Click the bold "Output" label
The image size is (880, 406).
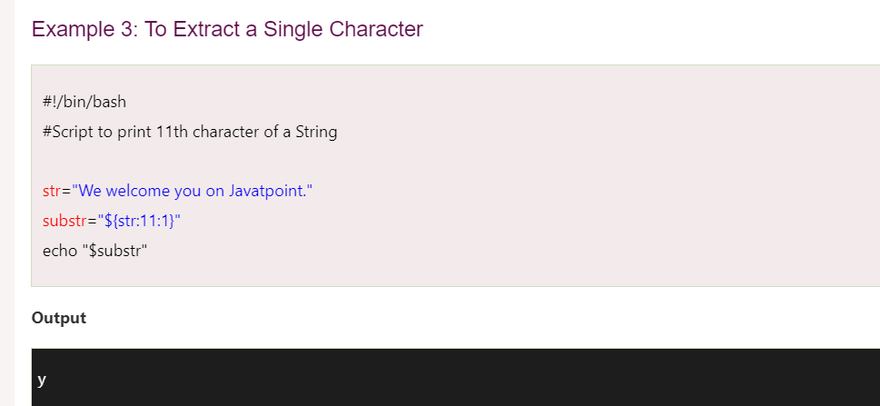click(x=59, y=318)
